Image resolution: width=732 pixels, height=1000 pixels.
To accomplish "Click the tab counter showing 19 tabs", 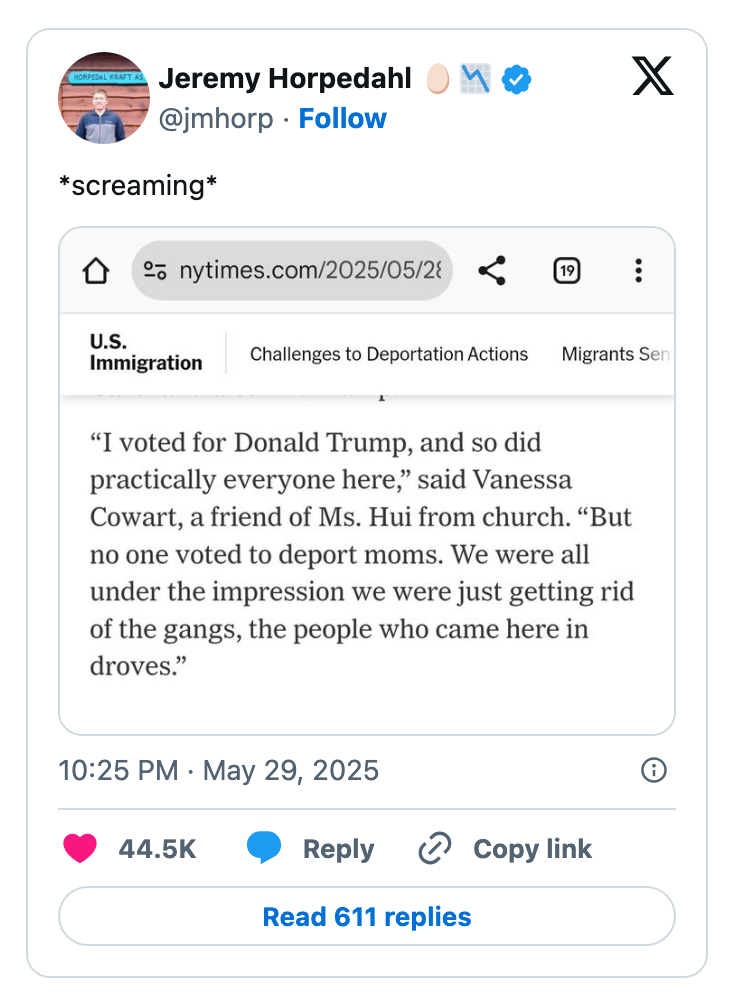I will click(566, 270).
